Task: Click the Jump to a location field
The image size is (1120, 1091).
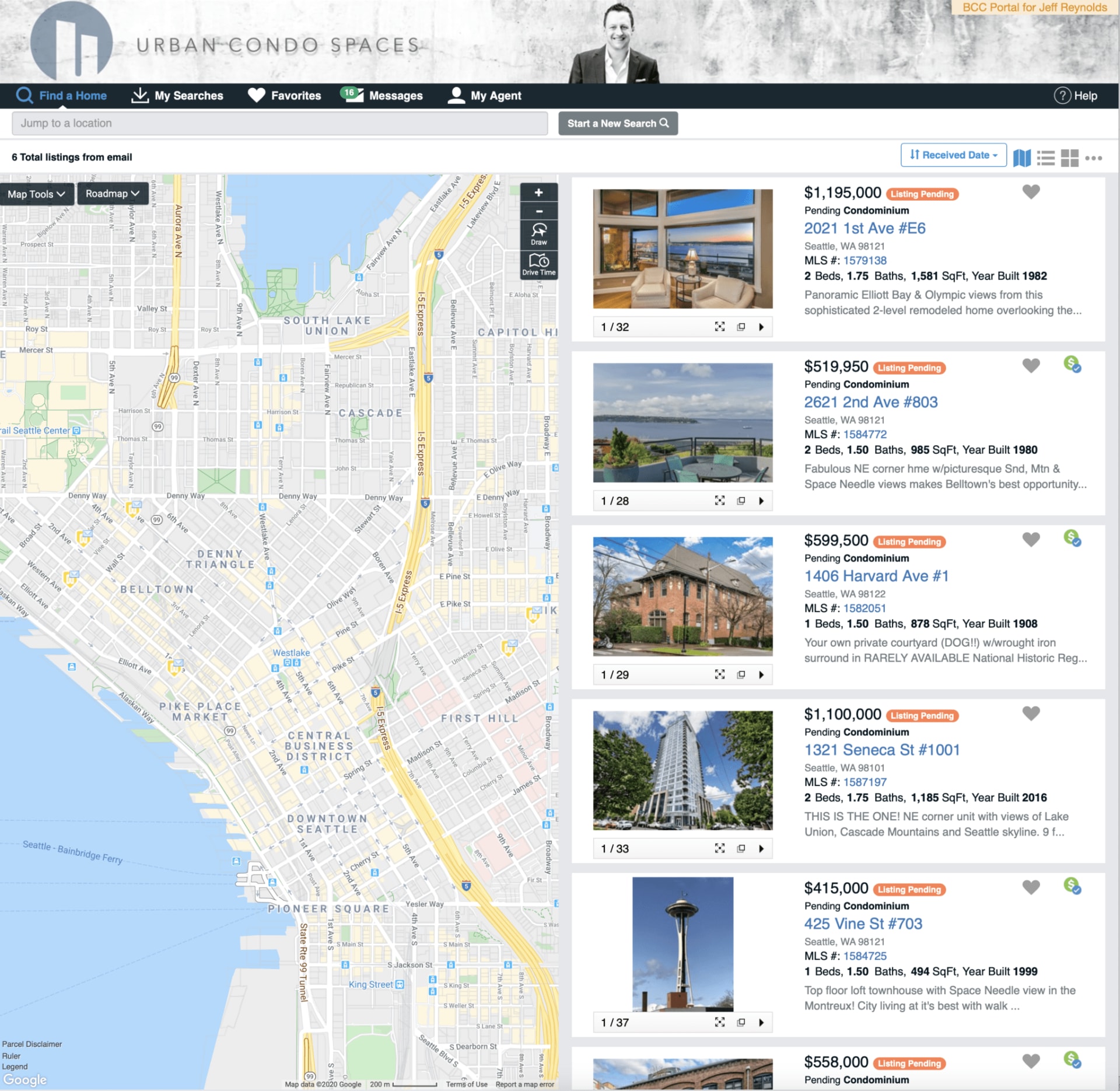Action: (279, 124)
